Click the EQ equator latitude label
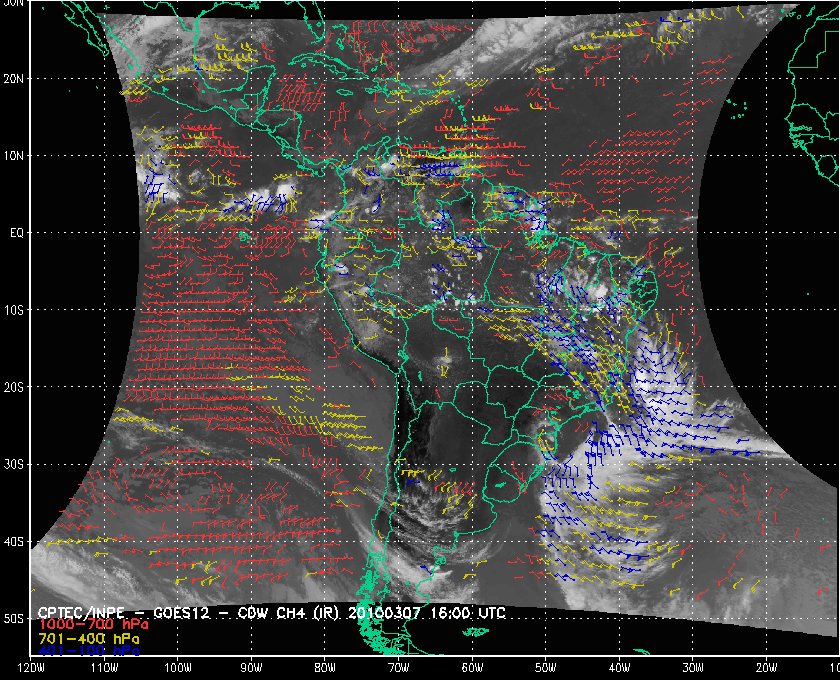The image size is (840, 680). click(17, 233)
